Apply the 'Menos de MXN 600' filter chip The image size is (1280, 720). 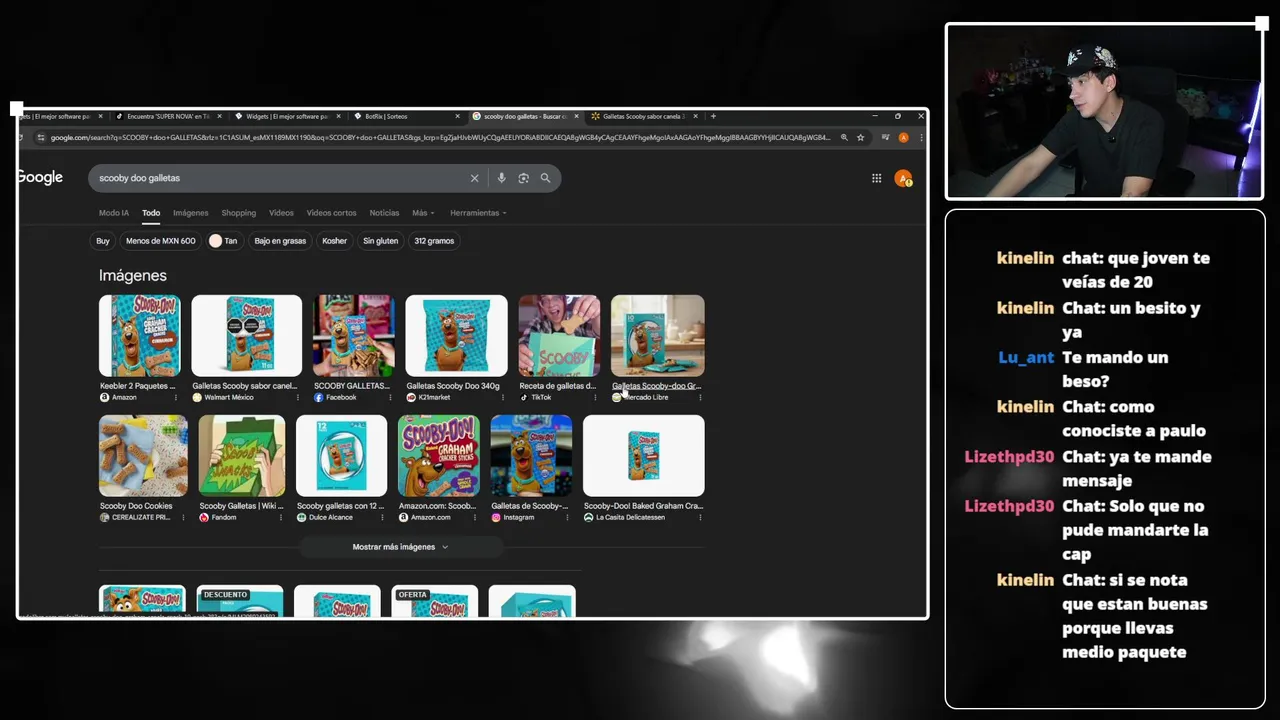tap(161, 241)
